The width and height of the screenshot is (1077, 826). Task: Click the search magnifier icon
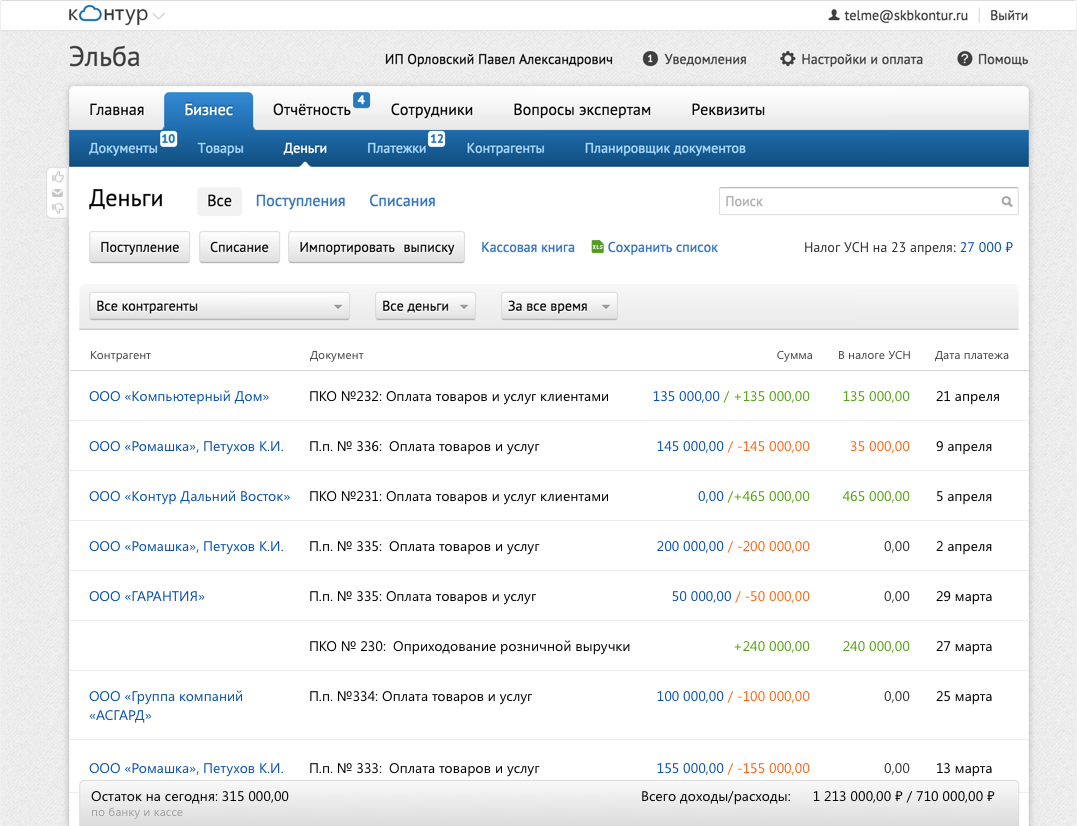click(x=1006, y=202)
